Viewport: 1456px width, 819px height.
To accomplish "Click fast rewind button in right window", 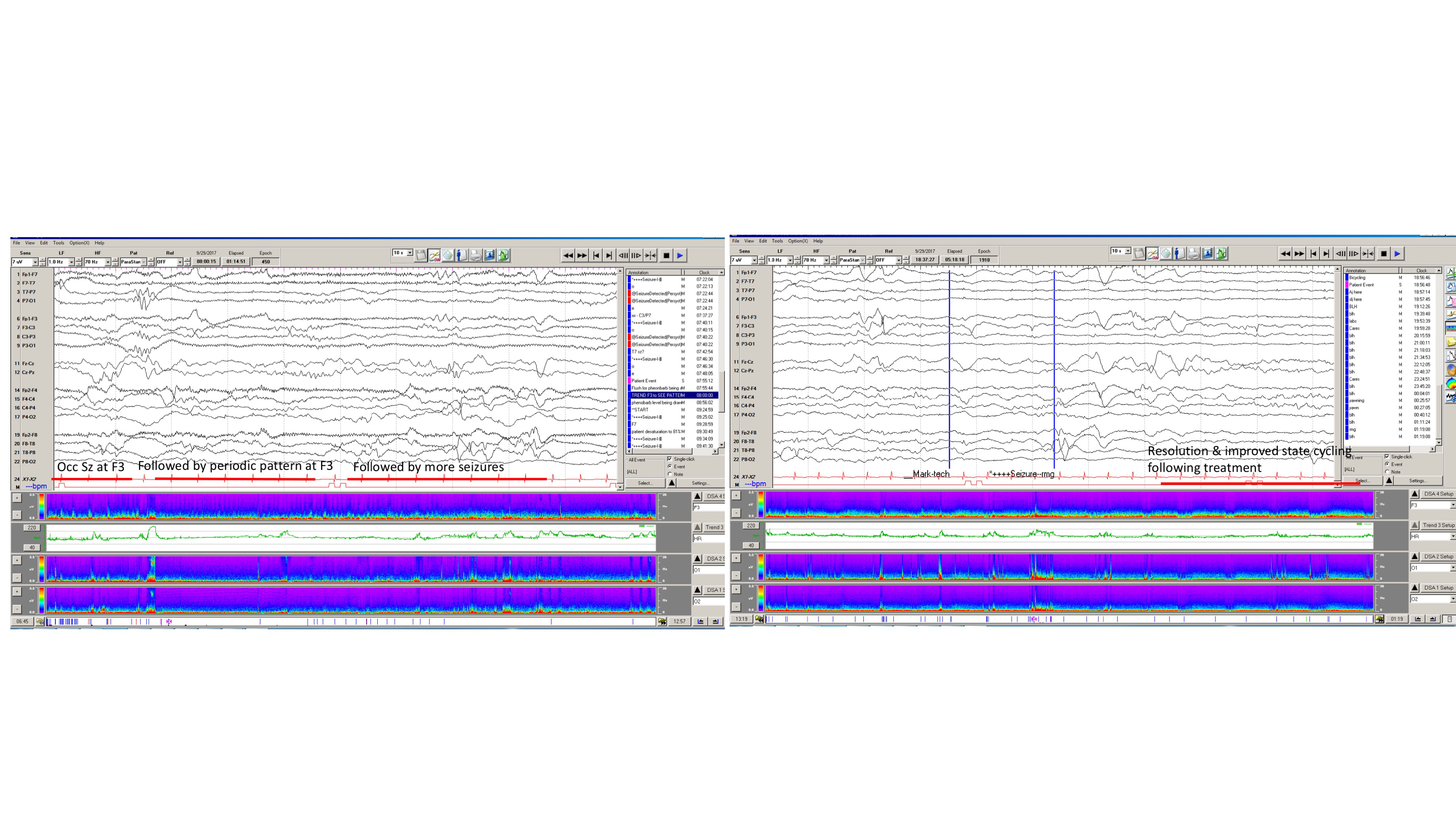I will click(x=1285, y=254).
